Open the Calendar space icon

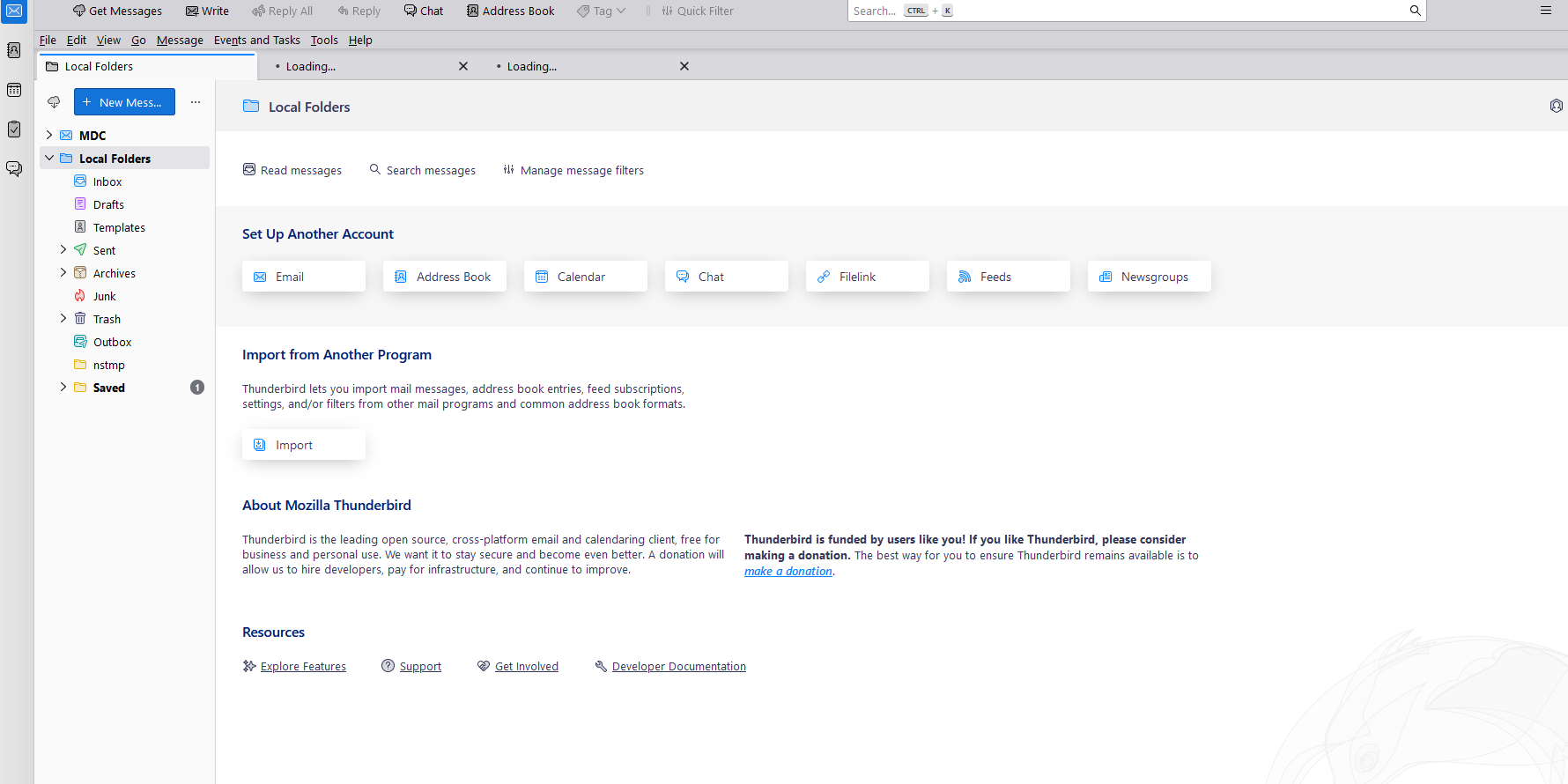(x=14, y=90)
